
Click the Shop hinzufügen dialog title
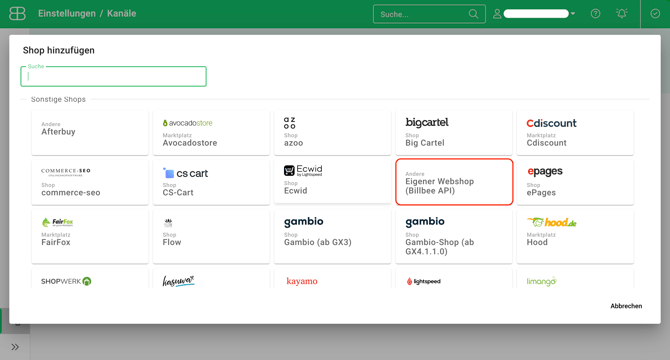pos(59,50)
